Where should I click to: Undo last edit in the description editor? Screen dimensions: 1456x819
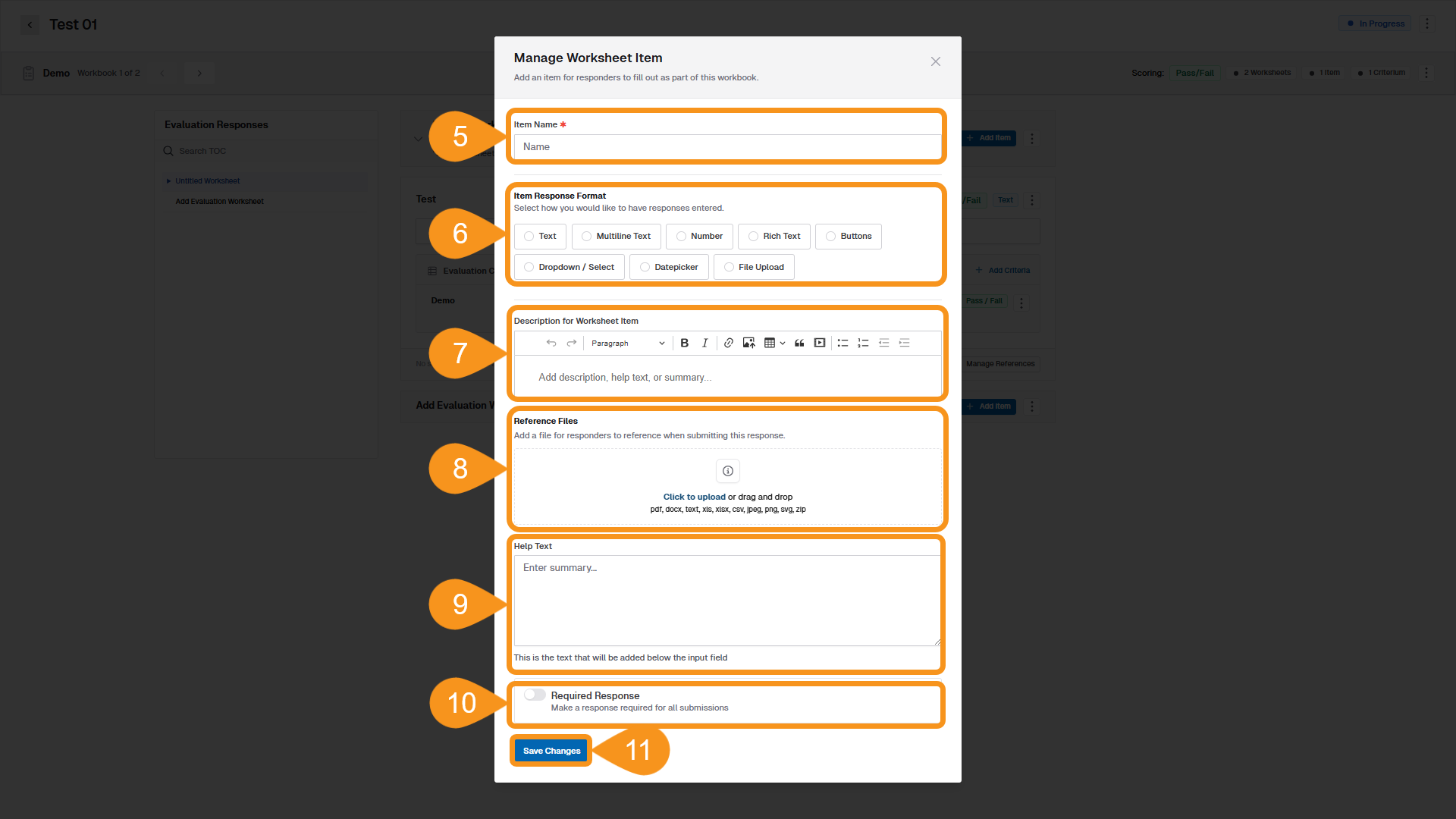pos(551,343)
